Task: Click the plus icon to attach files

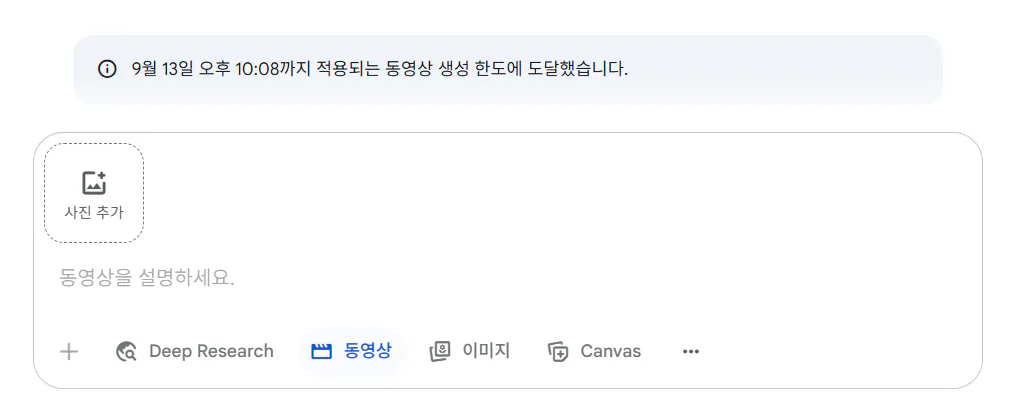Action: [69, 351]
